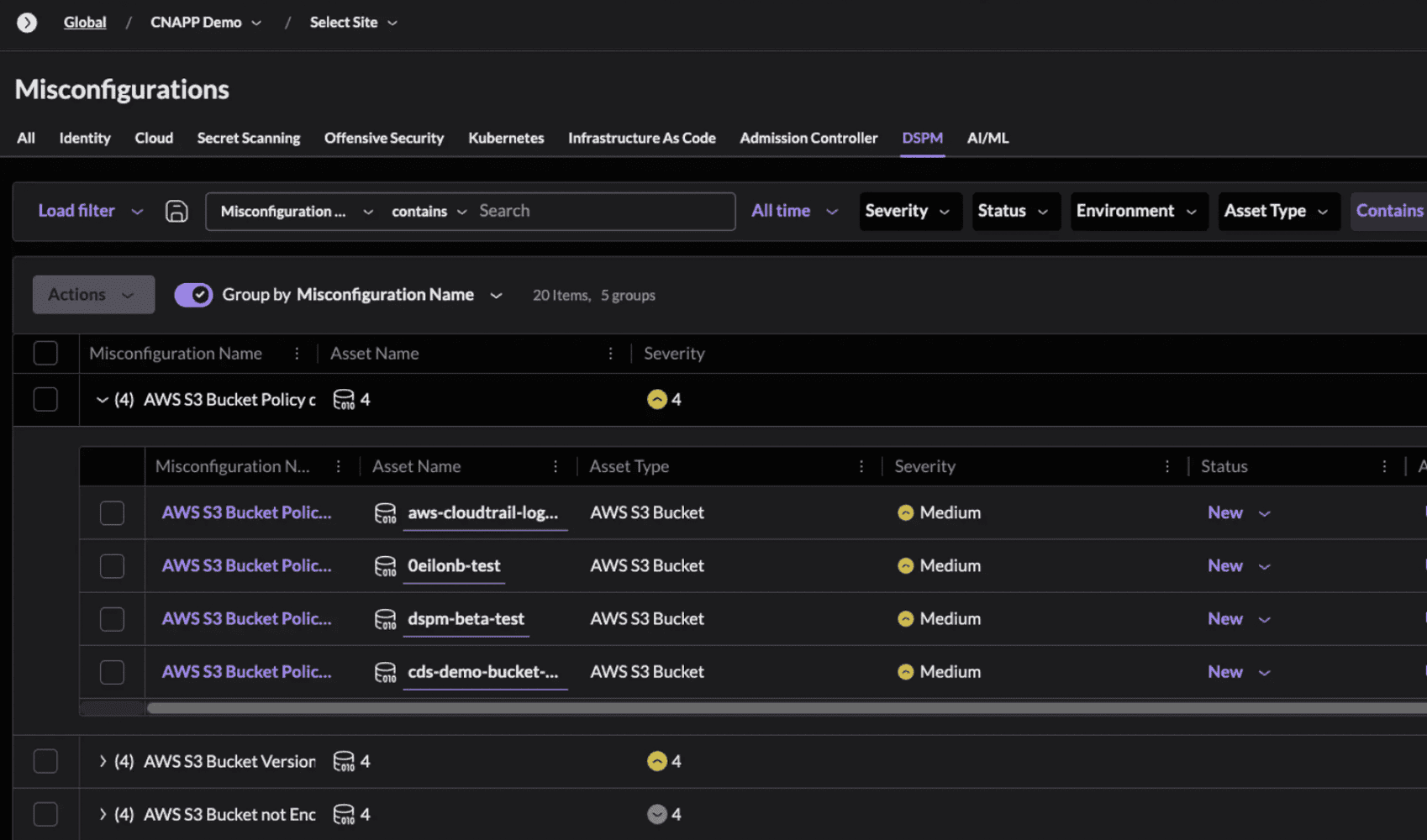Select the AWS S3 Bucket not Enc group checkbox
This screenshot has height=840, width=1427.
click(x=45, y=814)
